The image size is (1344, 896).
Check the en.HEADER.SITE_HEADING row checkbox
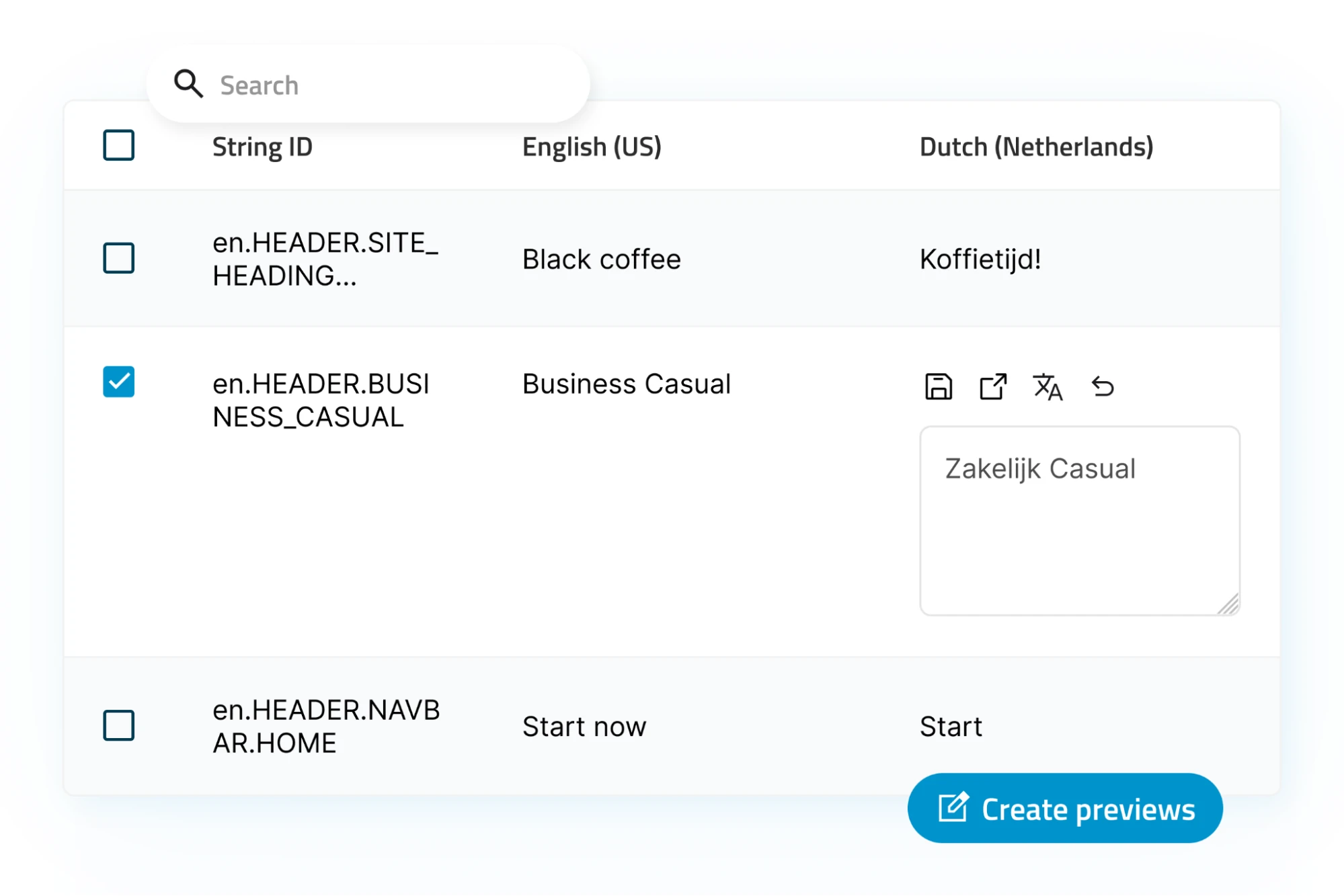[119, 258]
